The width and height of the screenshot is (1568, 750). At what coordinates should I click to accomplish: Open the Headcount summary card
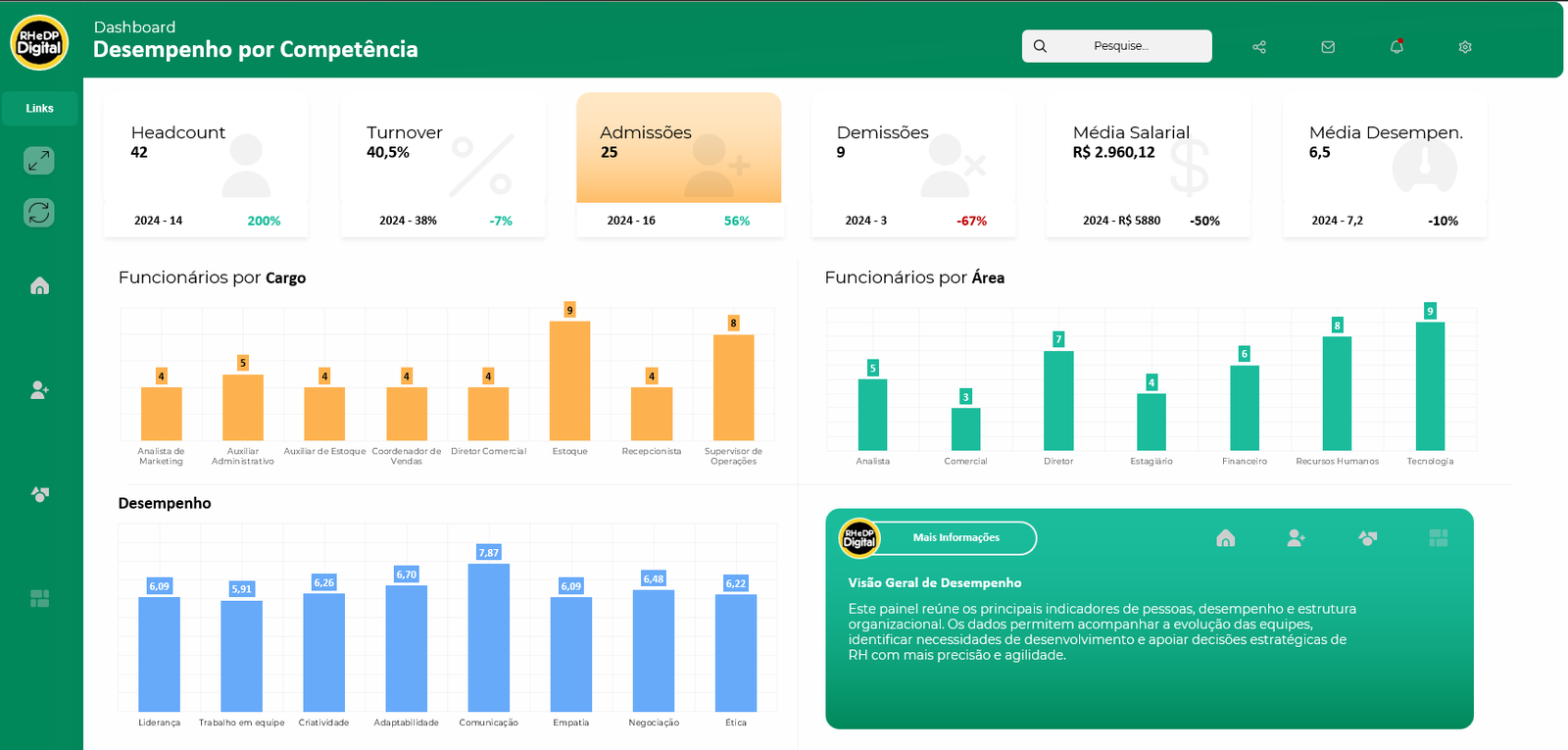click(x=206, y=167)
